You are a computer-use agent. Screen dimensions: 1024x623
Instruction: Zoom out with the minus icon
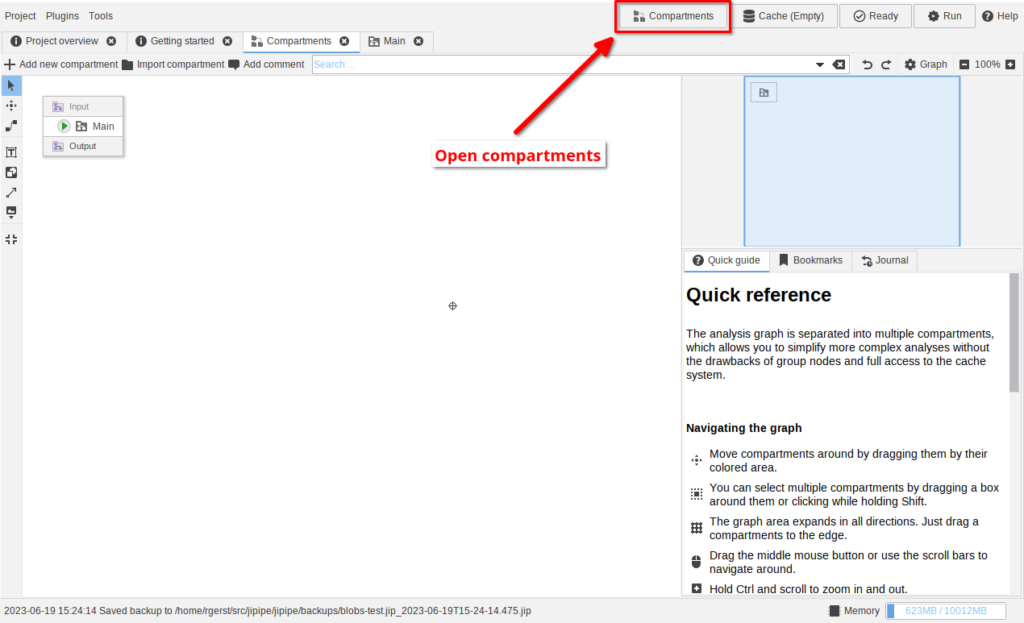(964, 65)
